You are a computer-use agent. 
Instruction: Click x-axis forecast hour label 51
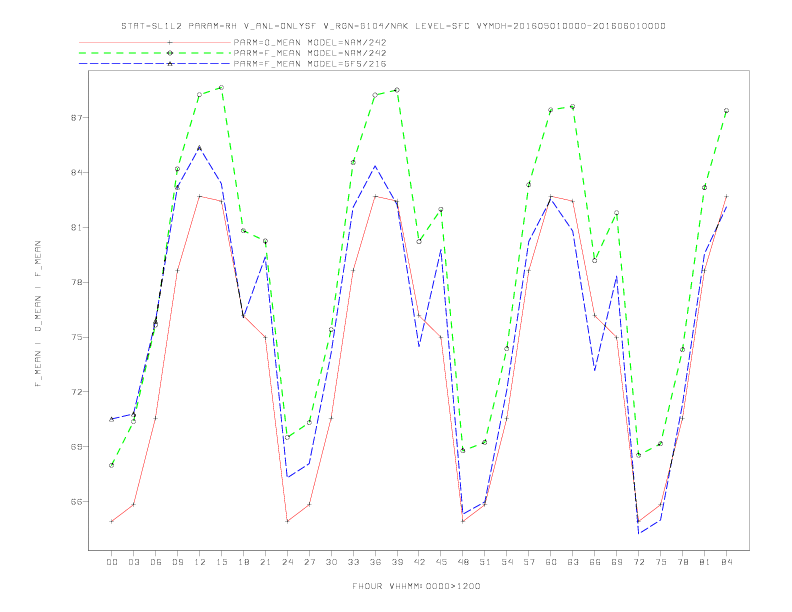click(485, 562)
